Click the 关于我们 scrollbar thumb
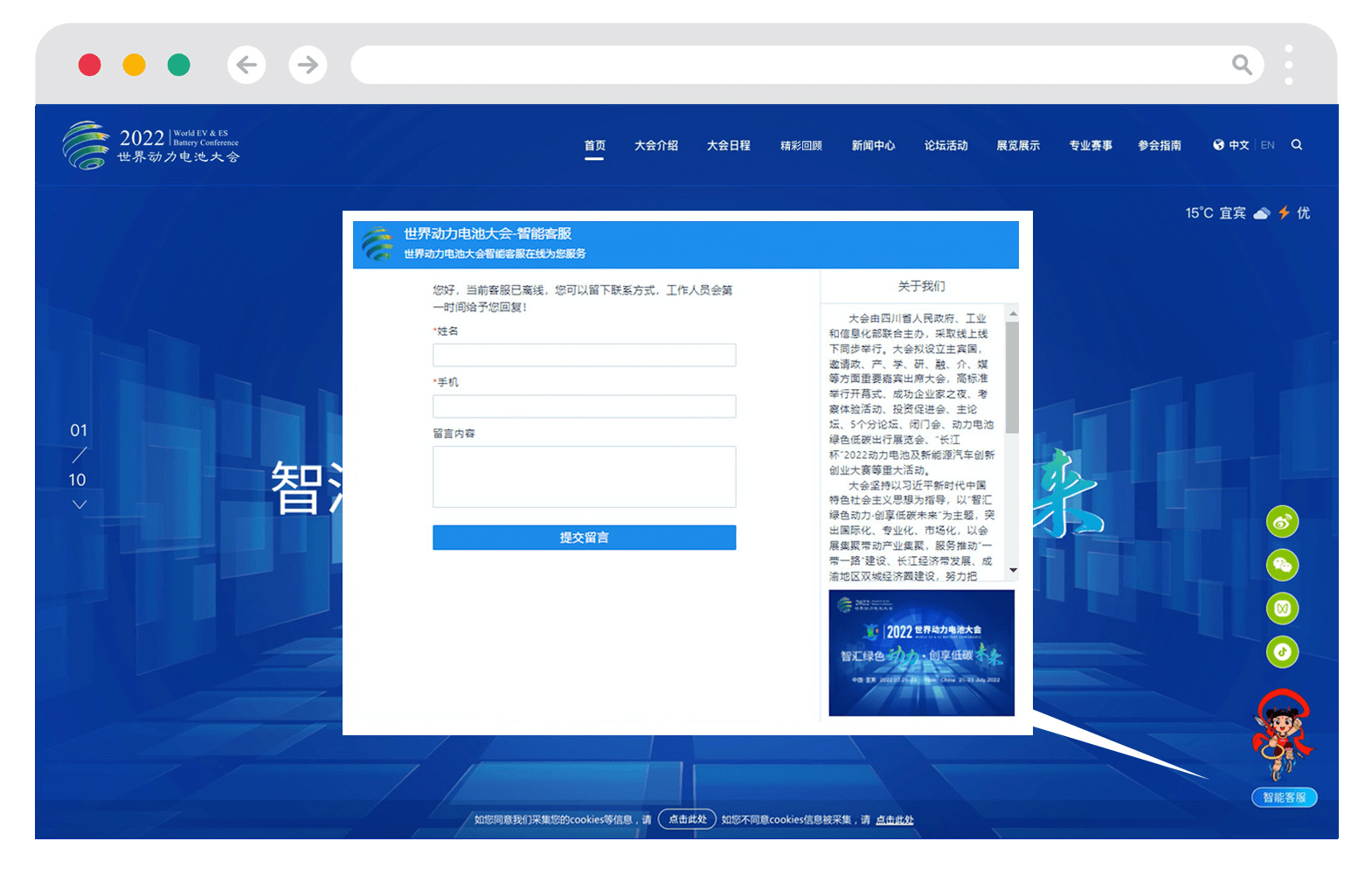The image size is (1372, 869). (1013, 377)
